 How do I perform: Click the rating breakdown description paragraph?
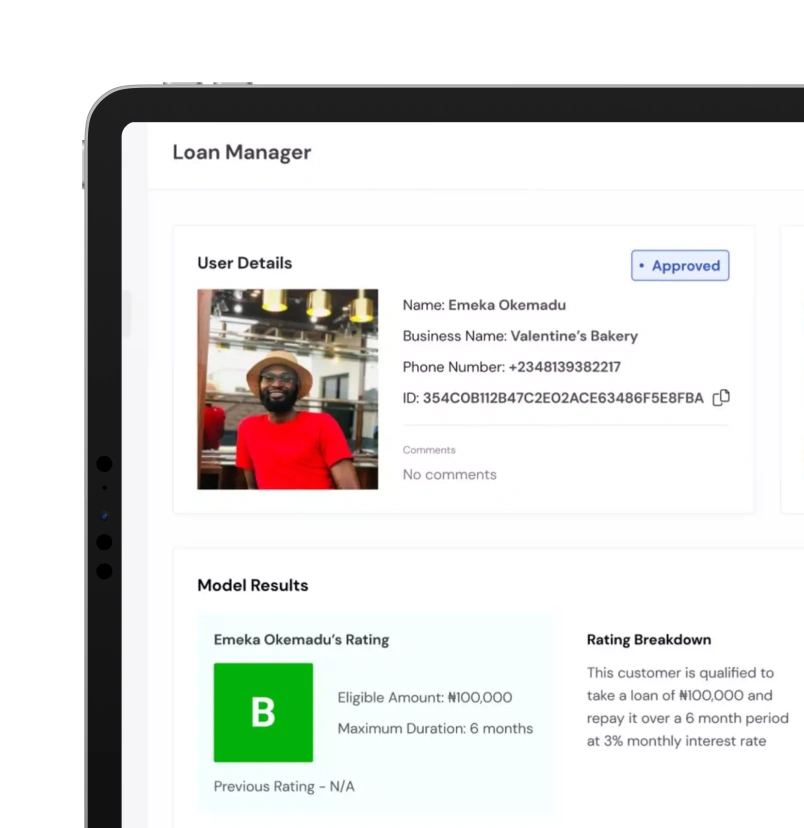point(688,707)
